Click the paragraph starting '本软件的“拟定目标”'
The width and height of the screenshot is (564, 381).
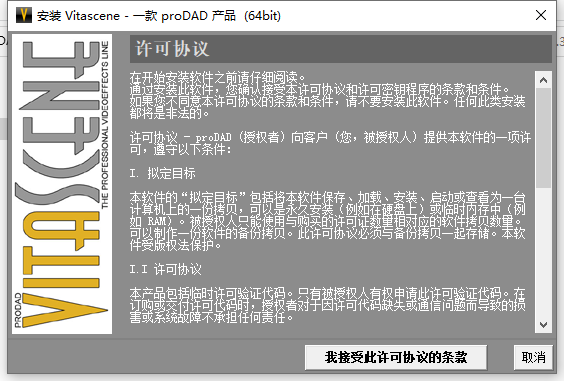click(327, 221)
